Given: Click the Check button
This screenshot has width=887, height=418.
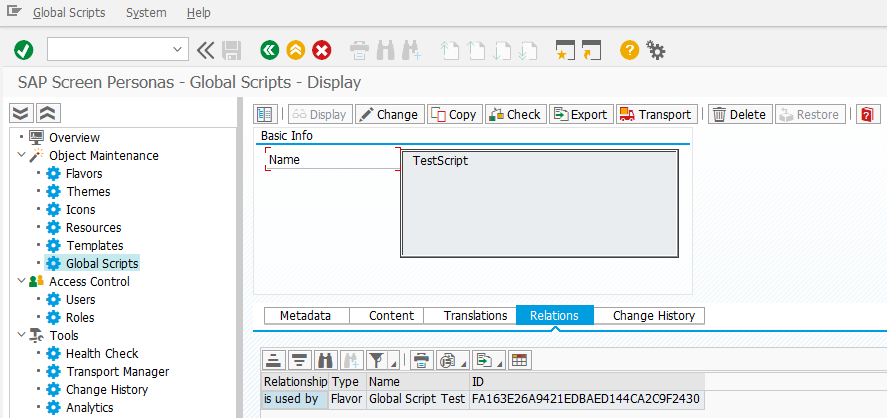Looking at the screenshot, I should tap(516, 114).
